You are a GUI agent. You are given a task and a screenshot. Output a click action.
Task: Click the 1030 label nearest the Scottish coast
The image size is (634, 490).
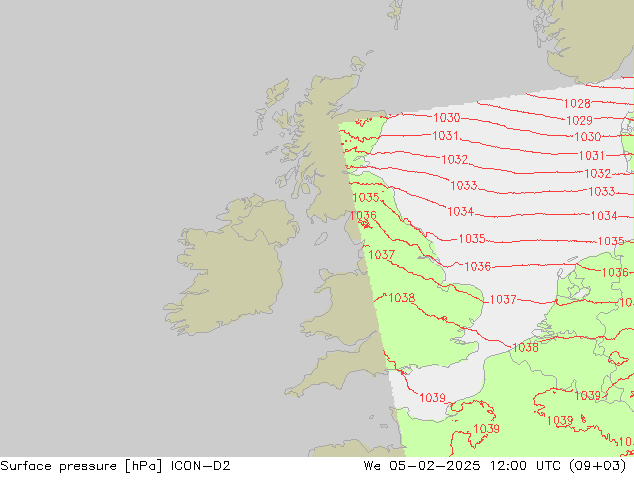click(x=447, y=118)
